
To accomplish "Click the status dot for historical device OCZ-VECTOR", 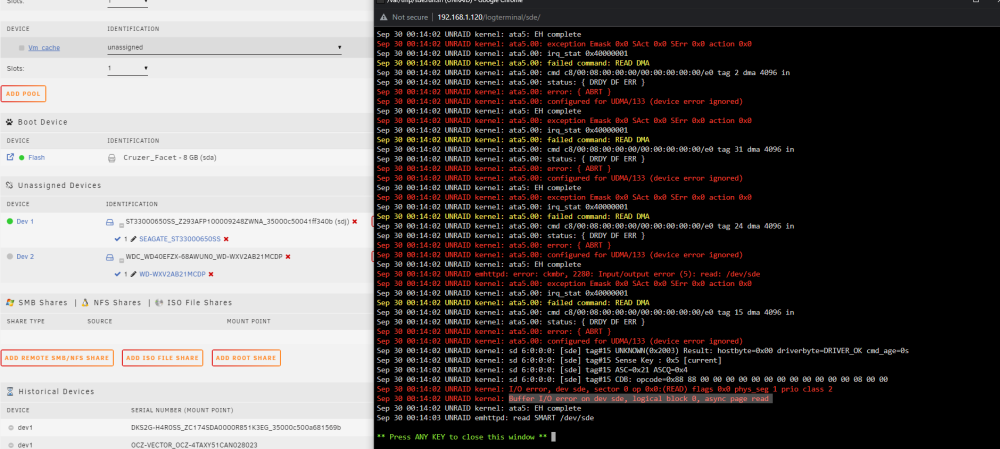I will coord(11,445).
